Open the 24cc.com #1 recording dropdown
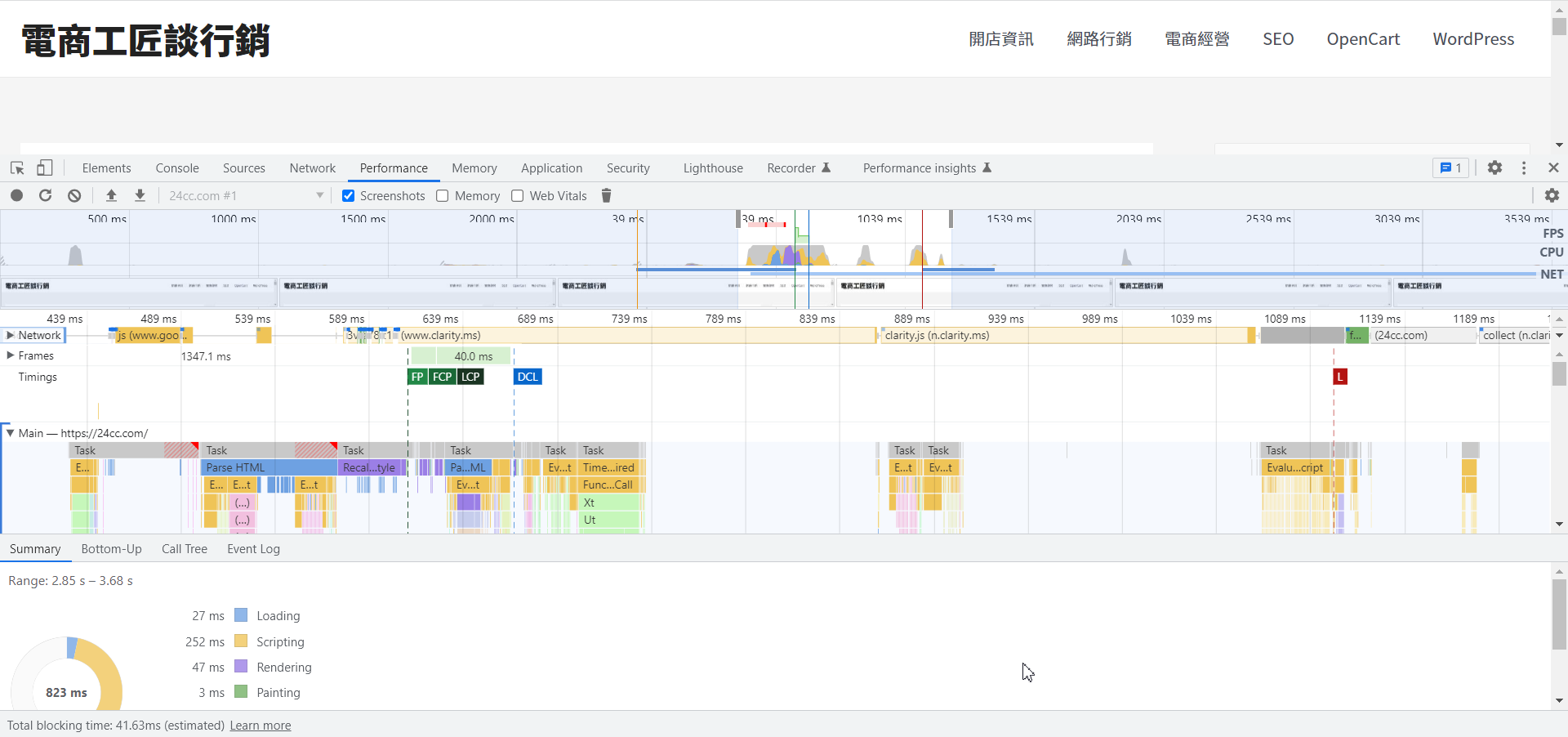Viewport: 1568px width, 737px height. [x=246, y=196]
